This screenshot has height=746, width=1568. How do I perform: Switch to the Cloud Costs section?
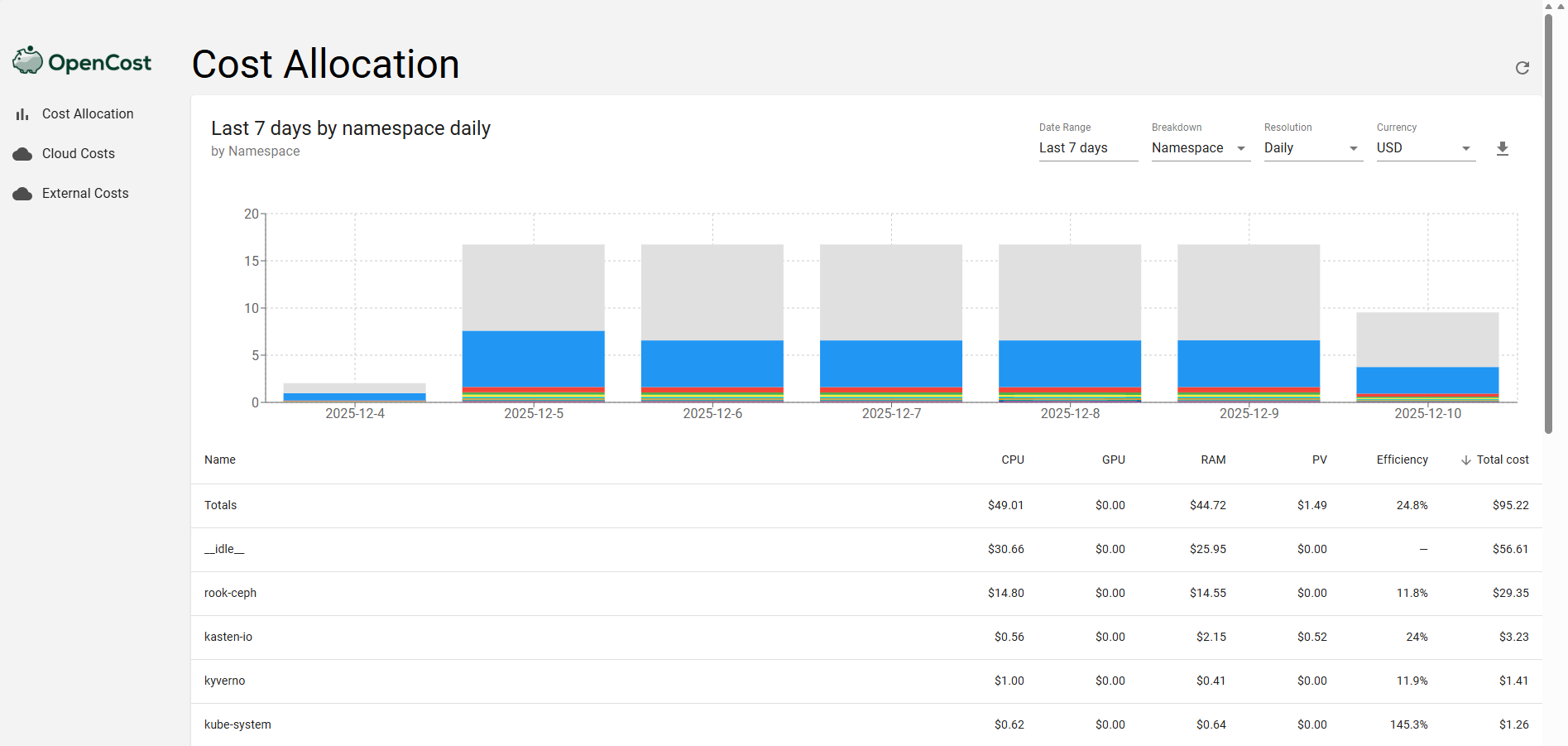(x=79, y=153)
